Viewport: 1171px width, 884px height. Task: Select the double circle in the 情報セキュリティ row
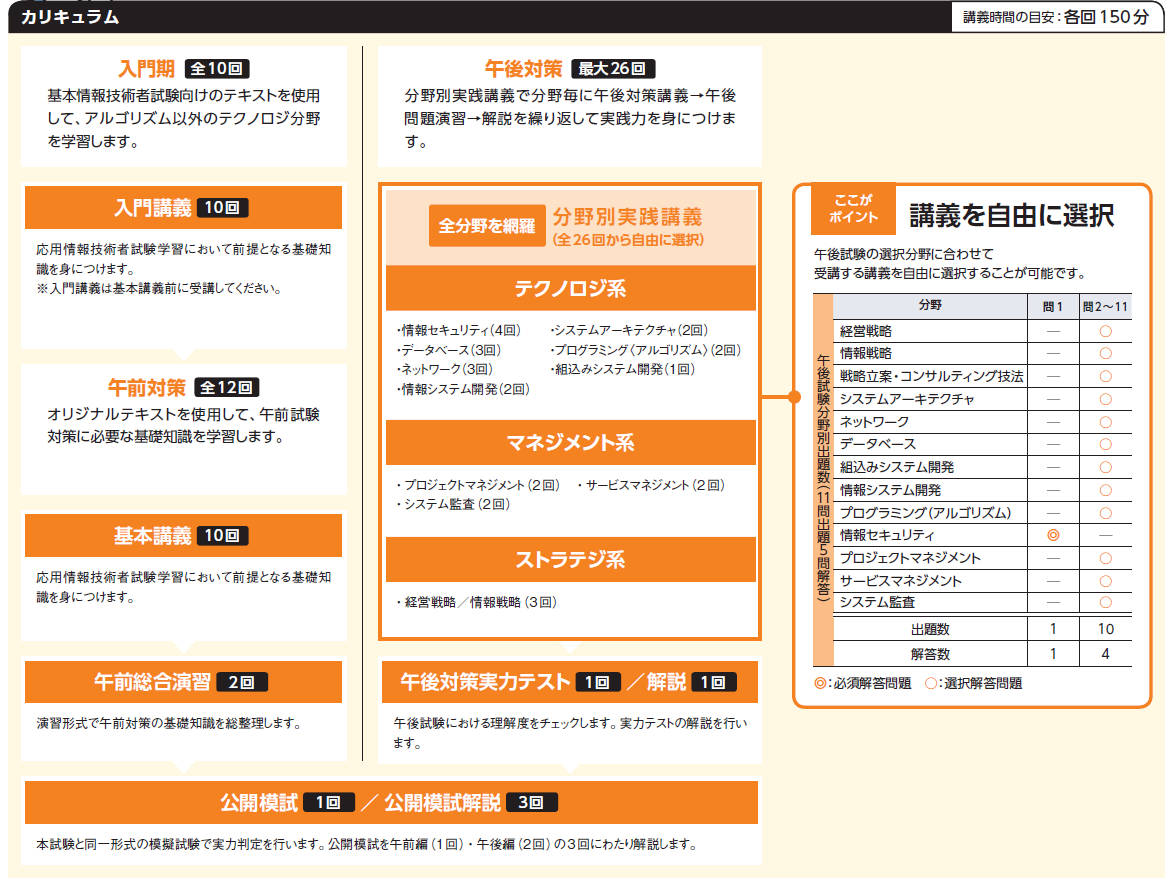(1052, 535)
